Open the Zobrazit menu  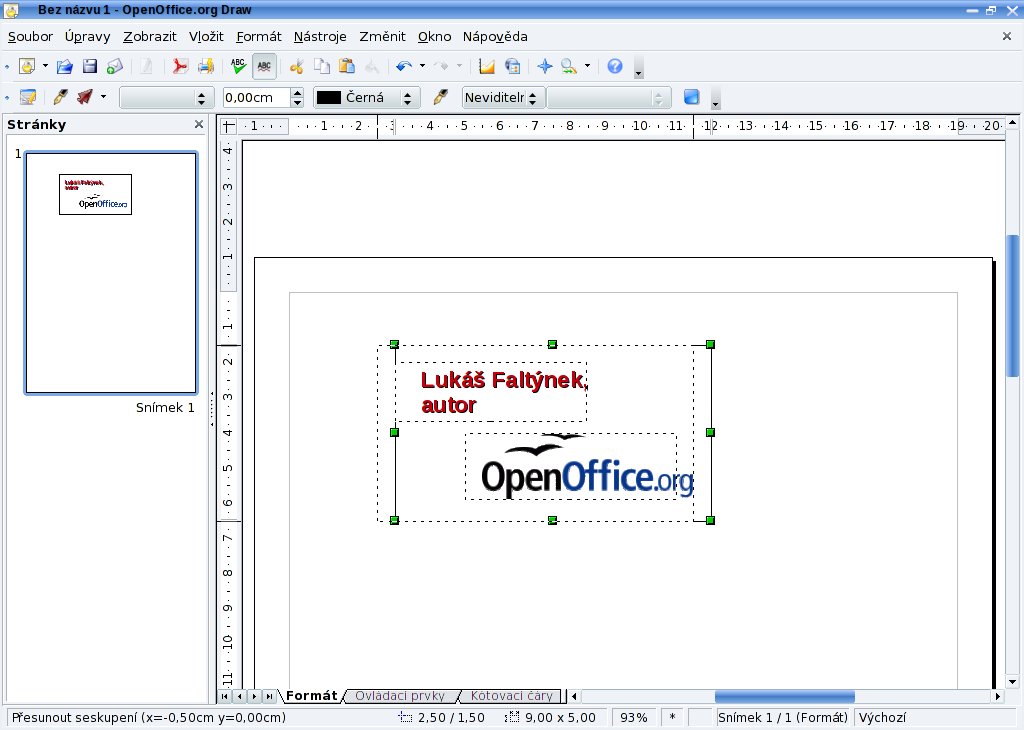tap(150, 37)
